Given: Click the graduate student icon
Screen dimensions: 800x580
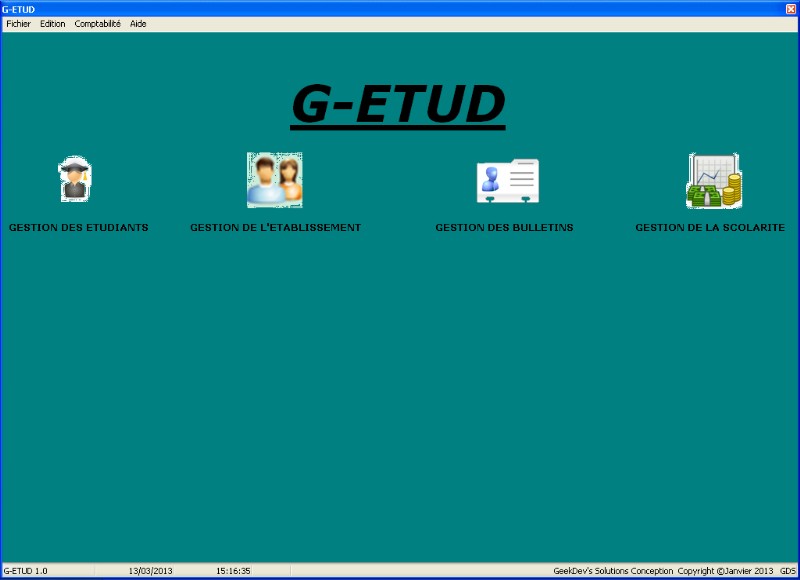Looking at the screenshot, I should [x=74, y=179].
